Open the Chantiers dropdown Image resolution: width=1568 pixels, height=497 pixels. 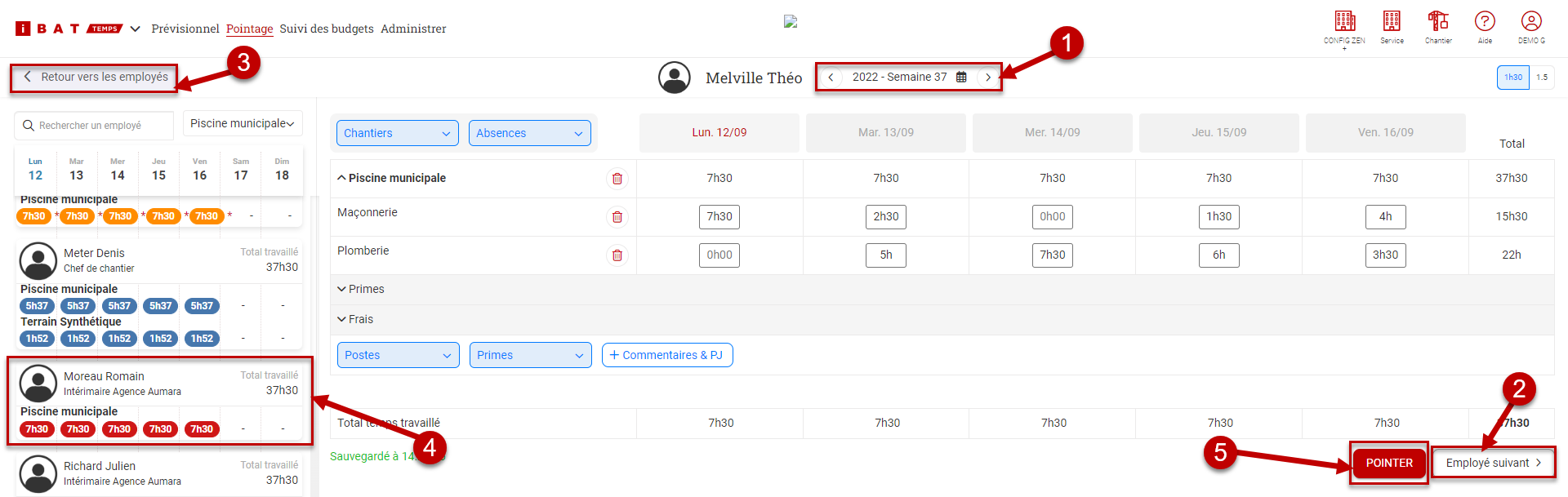click(x=397, y=133)
